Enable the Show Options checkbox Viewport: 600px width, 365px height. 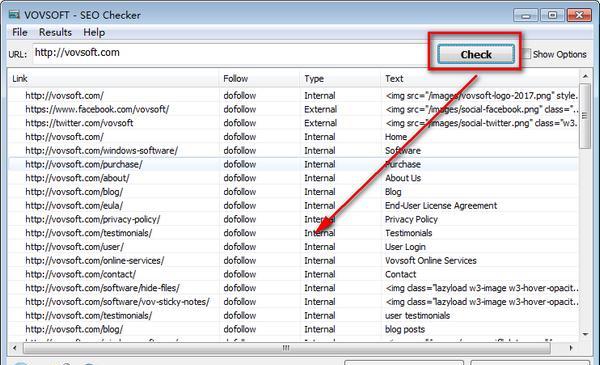527,54
